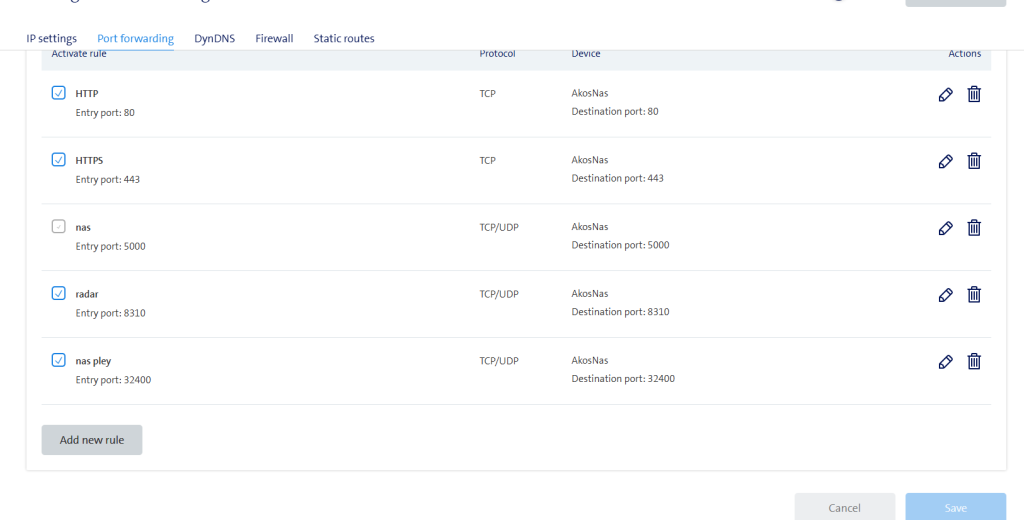Remove the nas pley rule
Viewport: 1024px width, 520px height.
coord(974,362)
